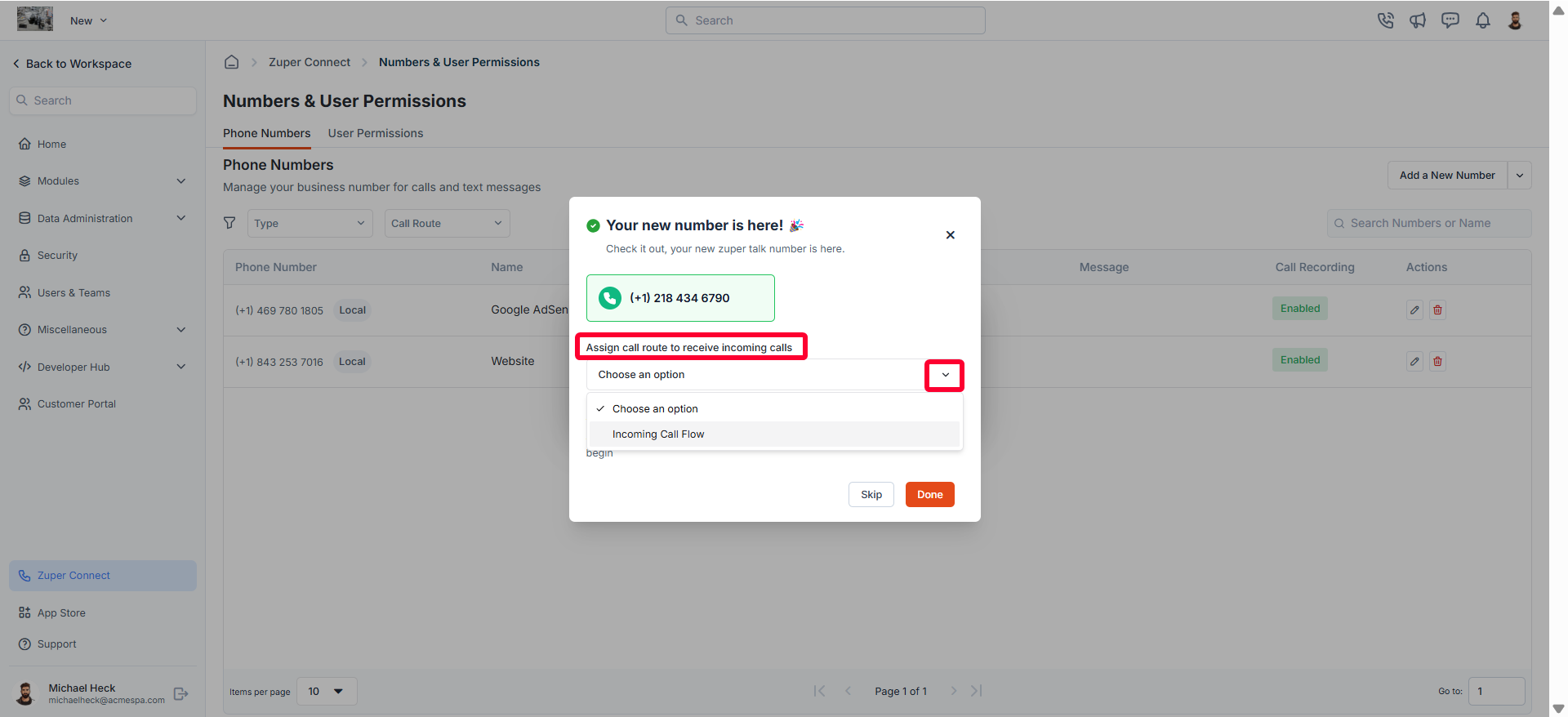Image resolution: width=1568 pixels, height=717 pixels.
Task: Go to last page icon
Action: point(977,691)
